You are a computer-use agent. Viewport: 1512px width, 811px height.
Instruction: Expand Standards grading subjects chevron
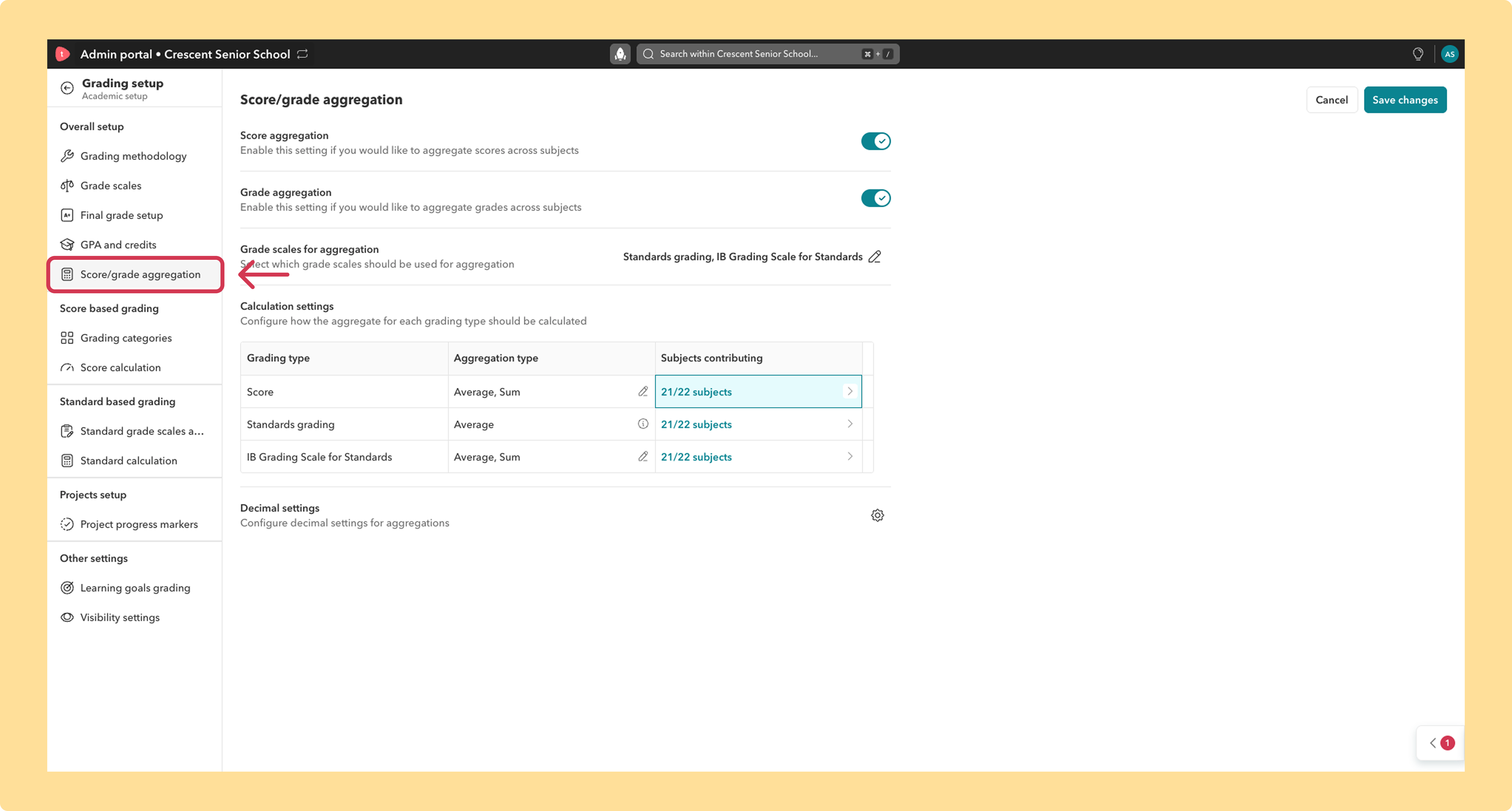coord(850,424)
